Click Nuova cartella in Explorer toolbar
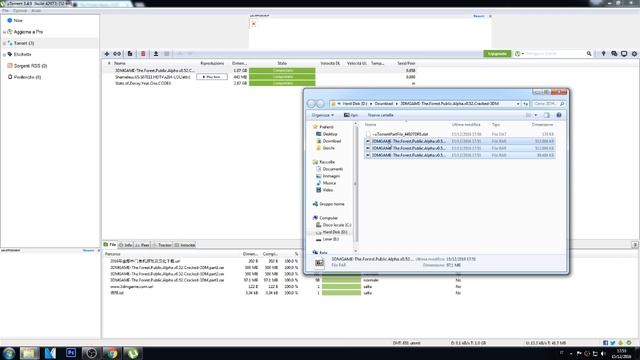 [380, 116]
